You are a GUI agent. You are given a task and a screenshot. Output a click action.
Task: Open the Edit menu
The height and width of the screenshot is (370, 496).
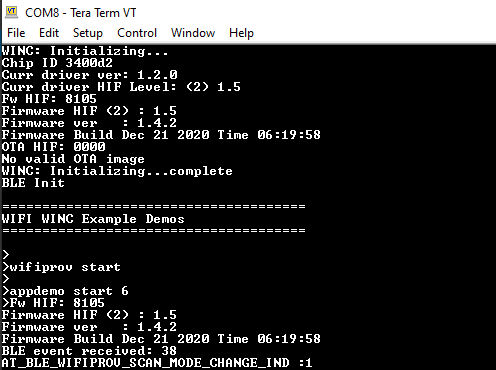tap(49, 33)
